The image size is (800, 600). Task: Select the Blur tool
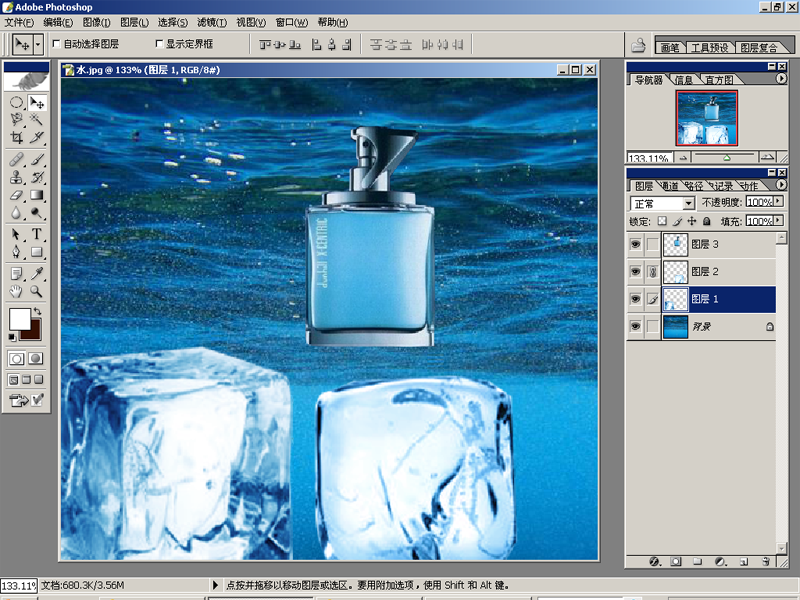pos(17,212)
